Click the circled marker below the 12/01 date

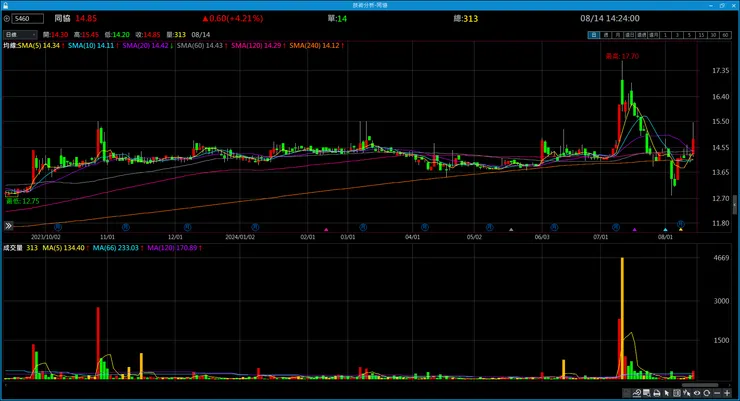pos(187,227)
